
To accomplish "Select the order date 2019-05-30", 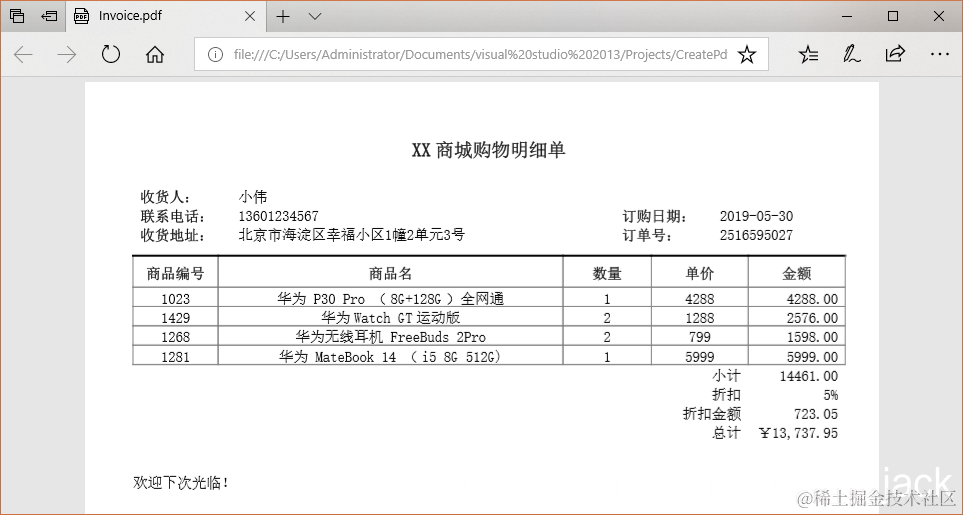I will click(x=756, y=216).
